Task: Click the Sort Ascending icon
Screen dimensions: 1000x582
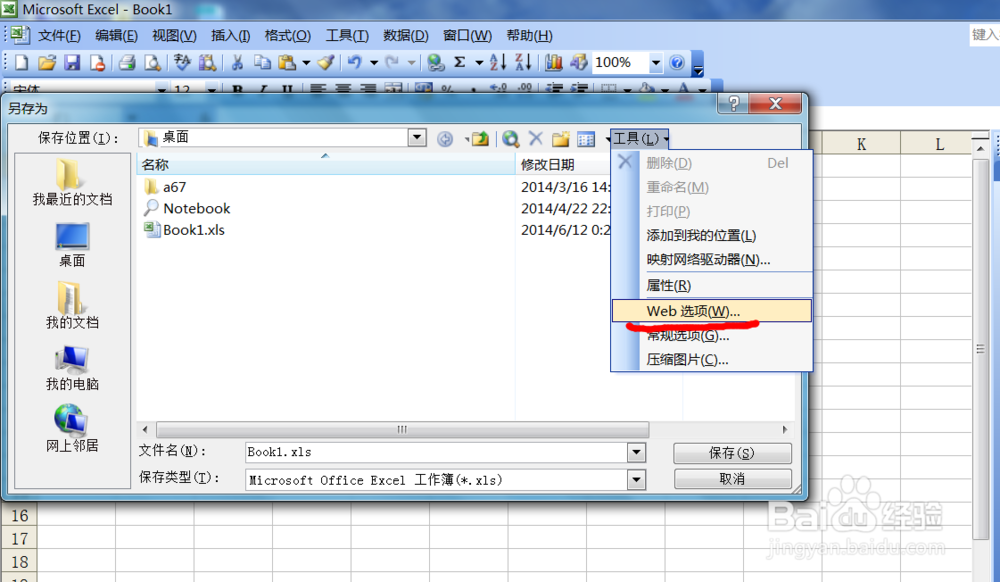Action: (496, 62)
